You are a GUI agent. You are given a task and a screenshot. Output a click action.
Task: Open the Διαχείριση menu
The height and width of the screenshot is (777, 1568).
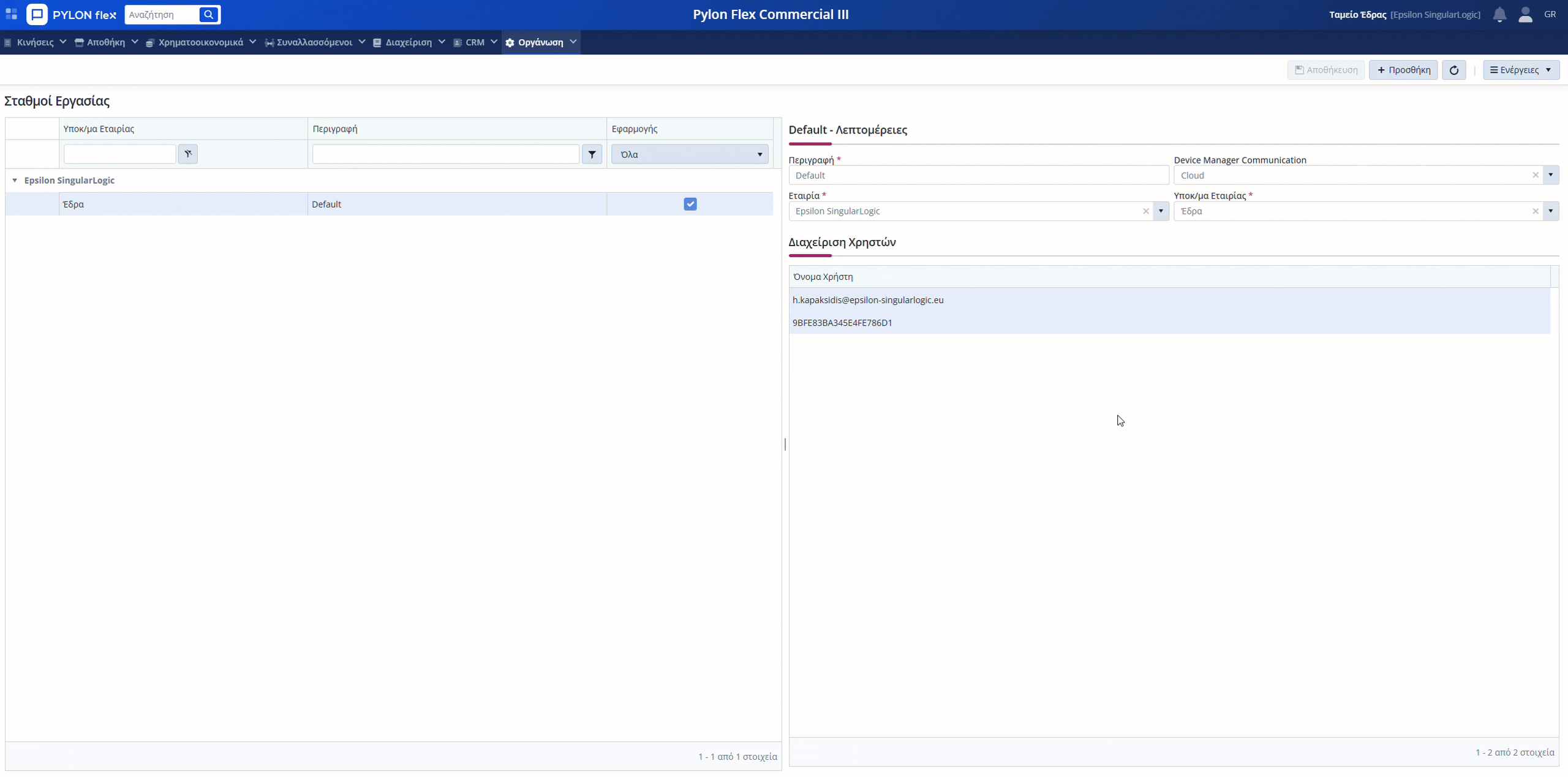pyautogui.click(x=409, y=42)
